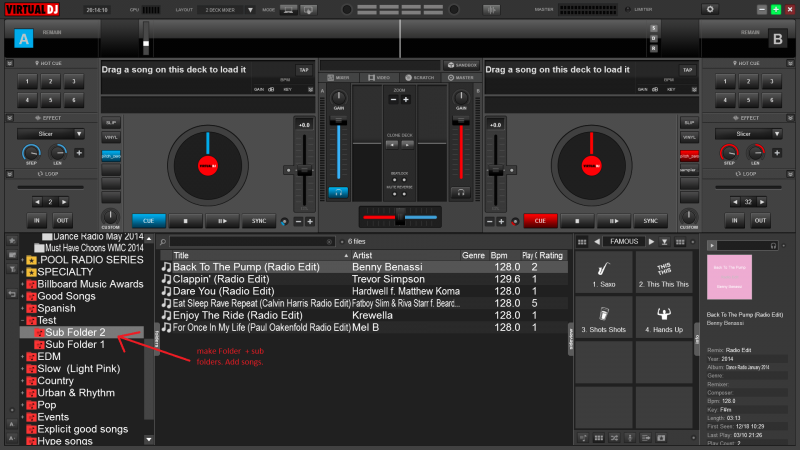Image resolution: width=800 pixels, height=450 pixels.
Task: Trigger the Shots Shots sample pad
Action: (x=604, y=319)
